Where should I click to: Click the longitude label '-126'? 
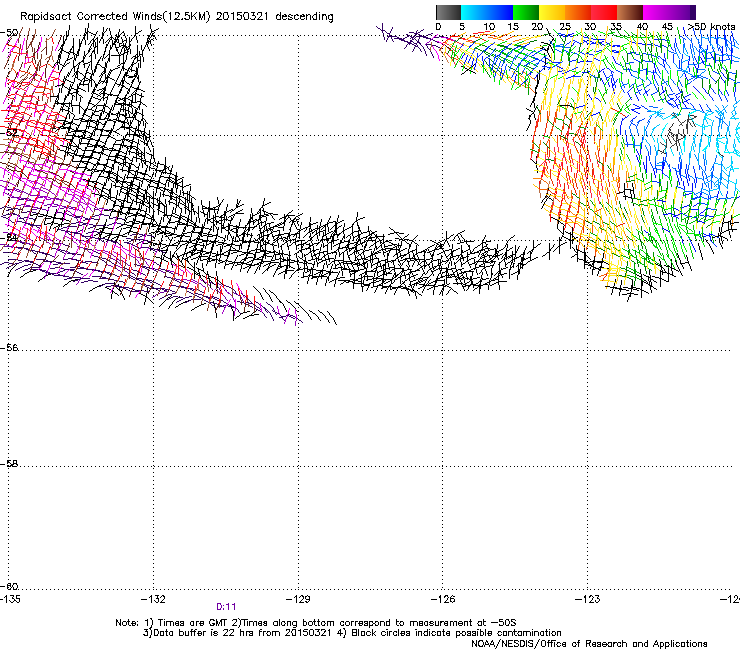tap(443, 599)
